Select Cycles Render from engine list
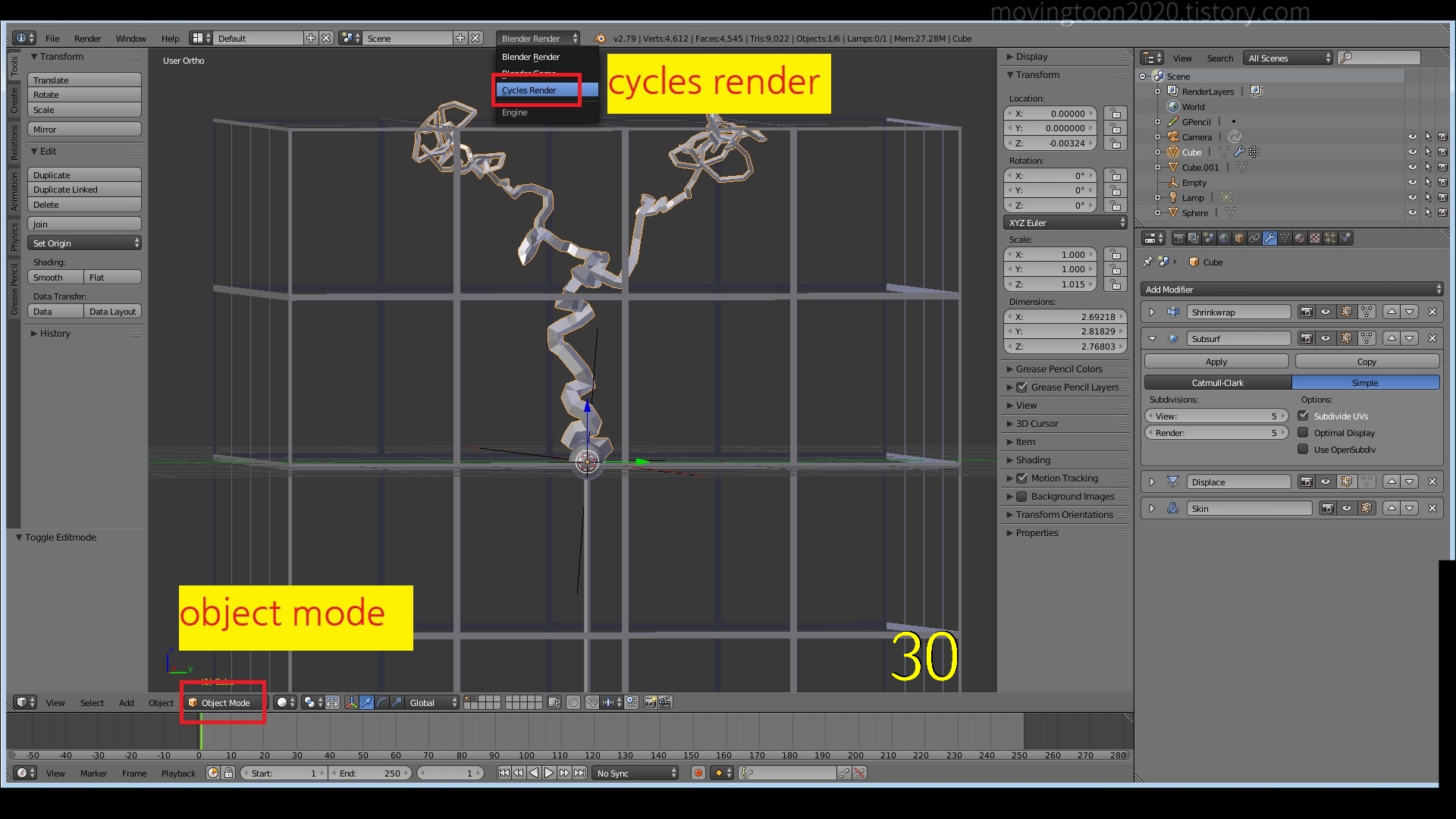Viewport: 1456px width, 819px height. click(546, 89)
